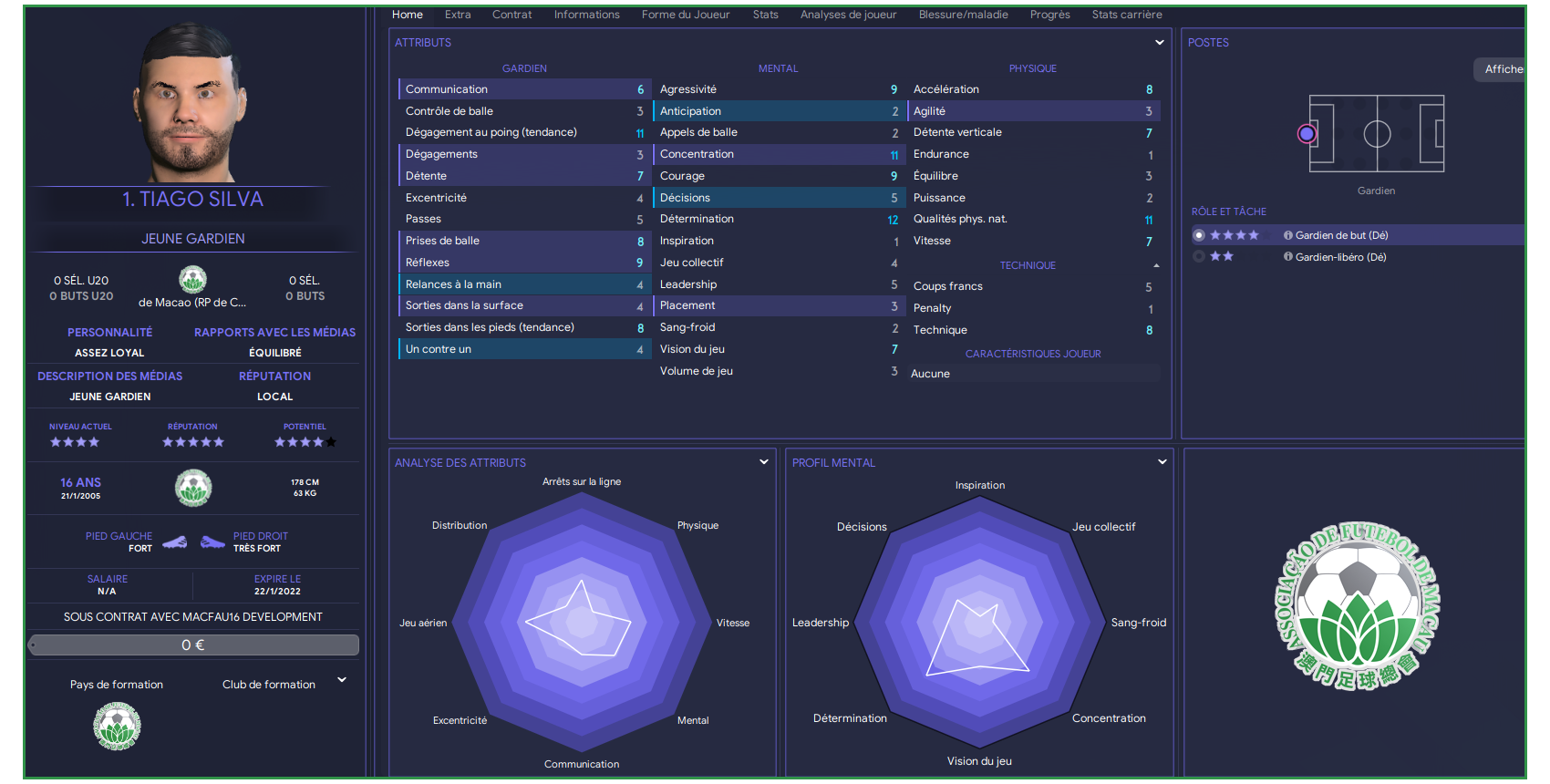Click the left foot boot icon
The image size is (1550, 784).
click(x=175, y=542)
